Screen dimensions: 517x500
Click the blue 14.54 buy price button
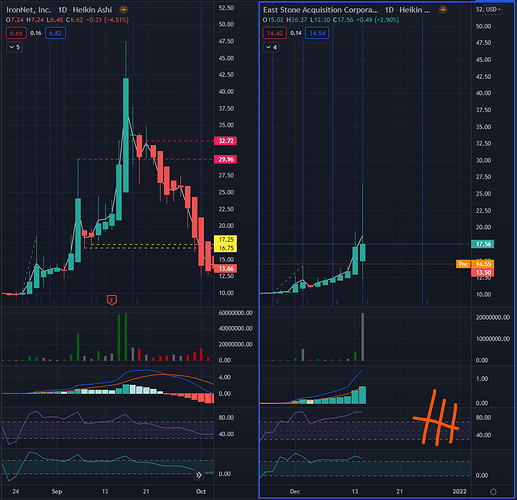[317, 33]
